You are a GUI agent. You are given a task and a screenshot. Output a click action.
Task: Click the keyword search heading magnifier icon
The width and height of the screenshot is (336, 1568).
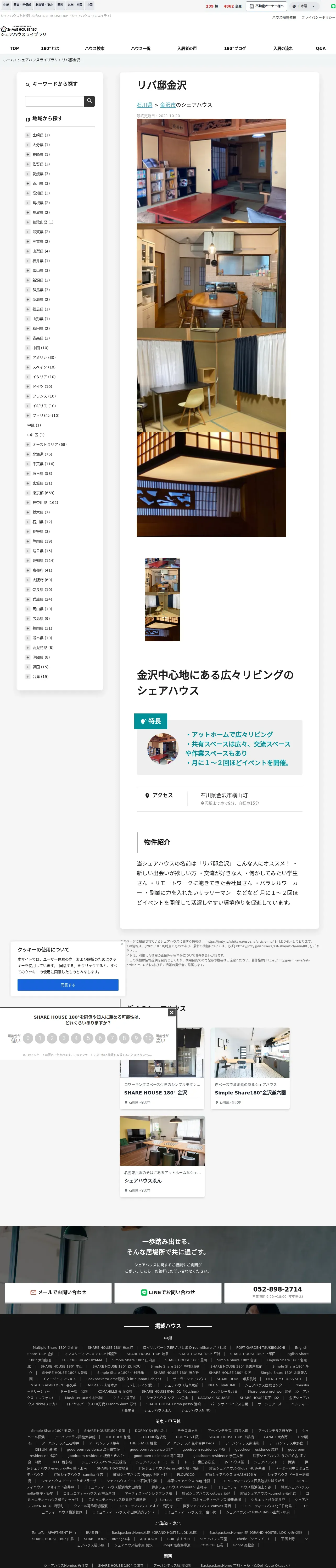click(27, 85)
